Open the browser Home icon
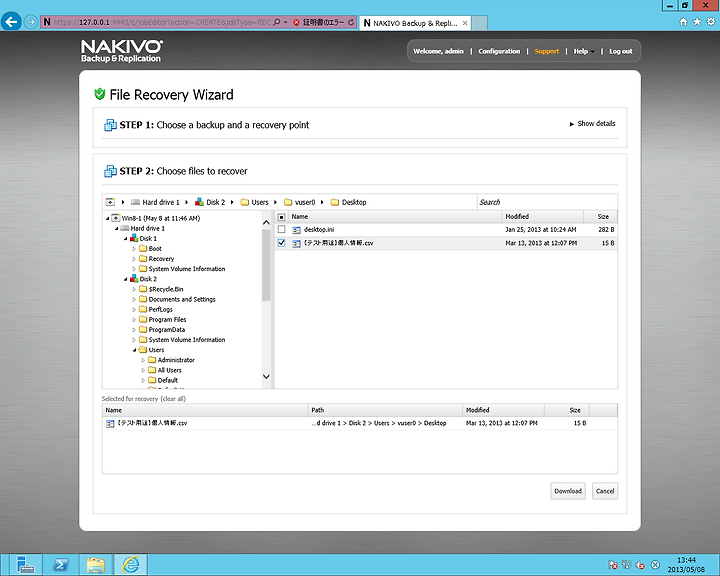The image size is (720, 576). [x=683, y=22]
